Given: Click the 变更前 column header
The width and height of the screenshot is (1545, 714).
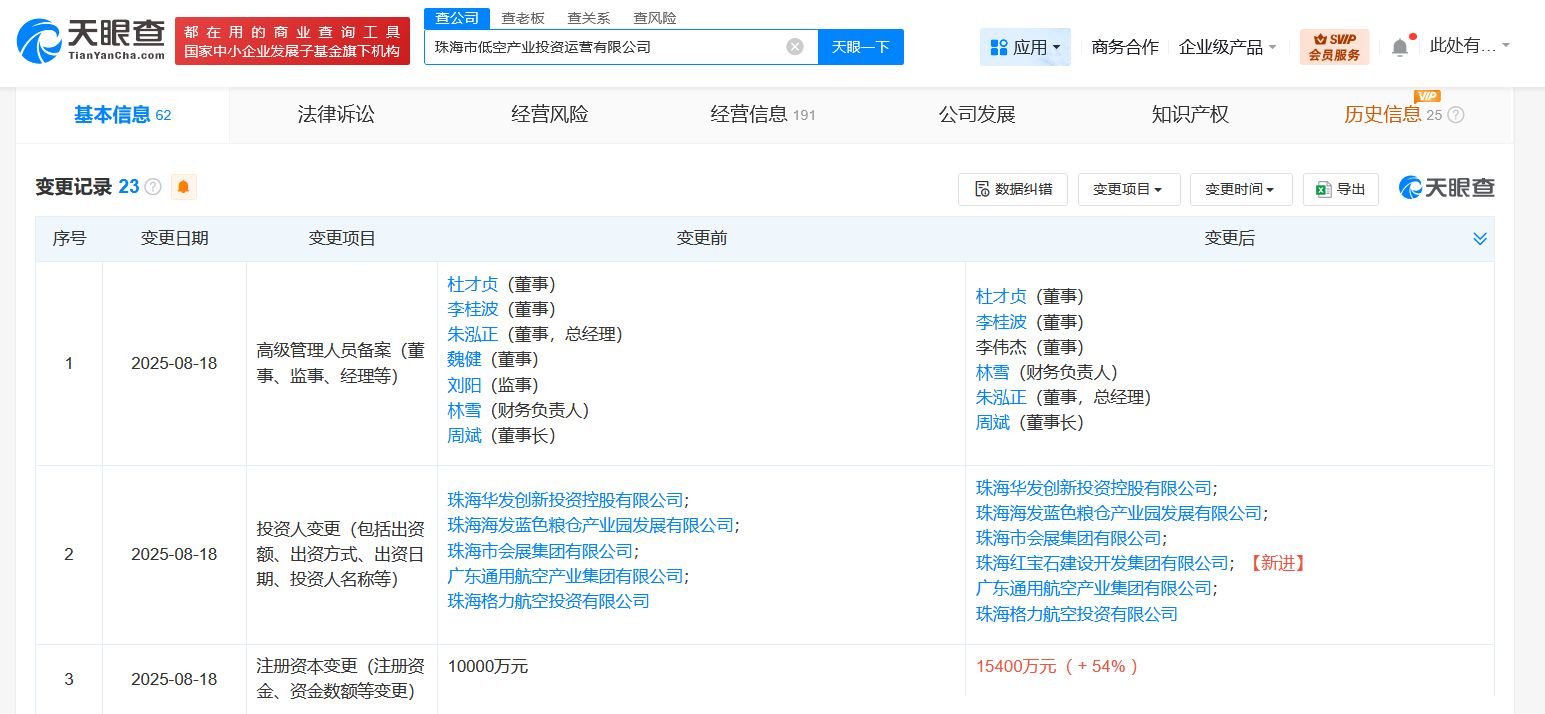Looking at the screenshot, I should pyautogui.click(x=701, y=238).
